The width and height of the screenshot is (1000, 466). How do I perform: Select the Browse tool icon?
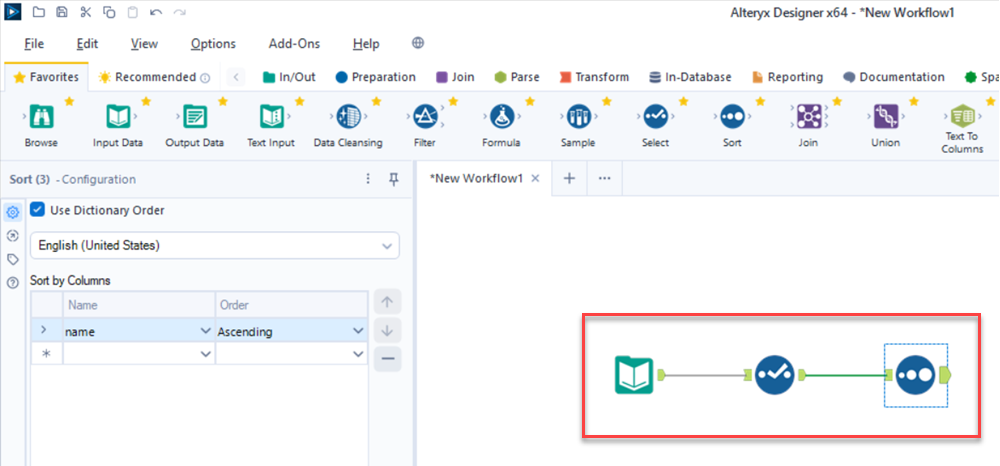pyautogui.click(x=41, y=118)
